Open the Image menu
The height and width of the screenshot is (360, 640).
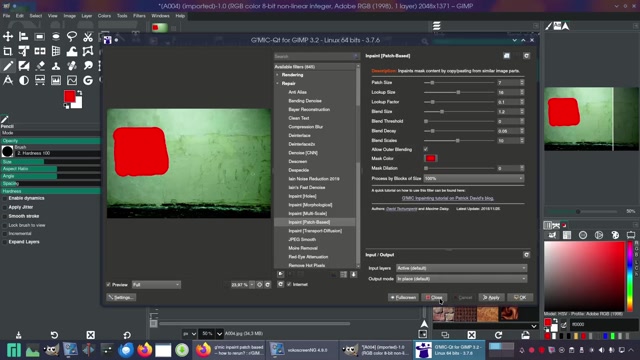pos(69,16)
